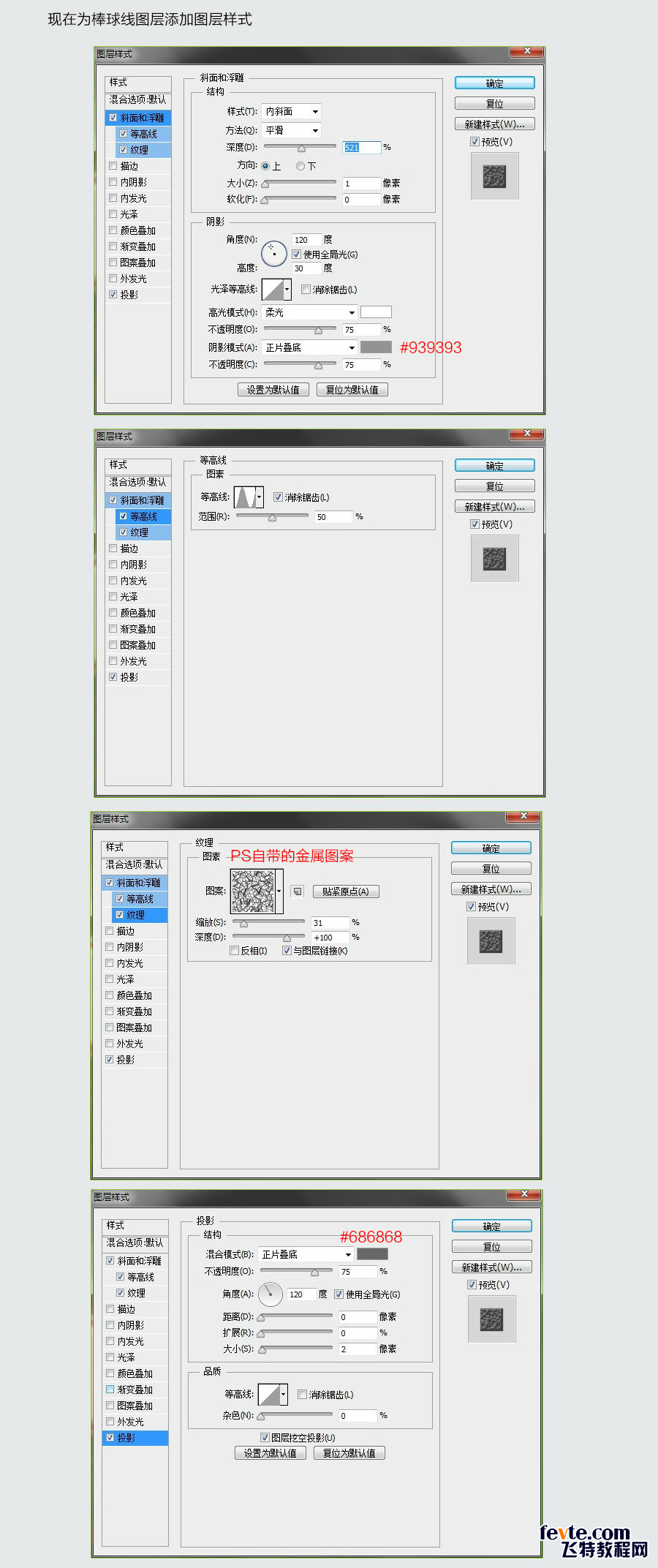Image resolution: width=658 pixels, height=1568 pixels.
Task: Click the 杂色 slider in the 投影 dialog
Action: click(x=296, y=1416)
